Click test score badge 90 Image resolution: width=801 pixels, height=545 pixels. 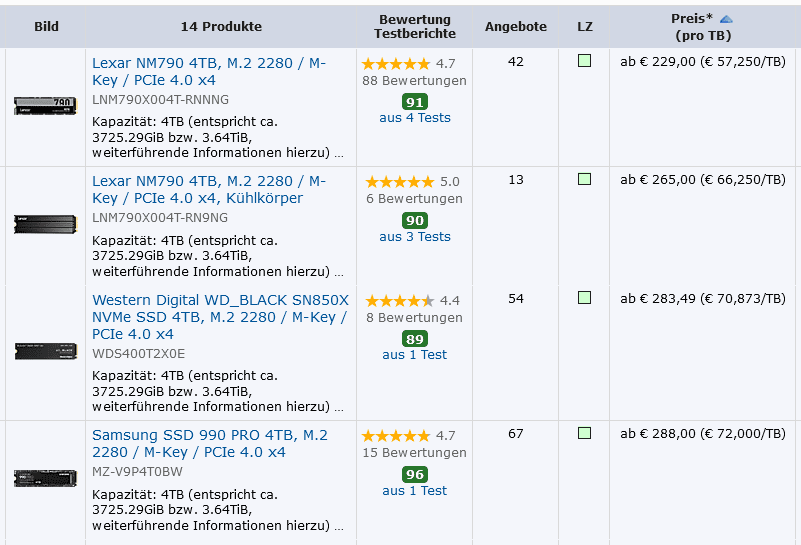coord(415,220)
